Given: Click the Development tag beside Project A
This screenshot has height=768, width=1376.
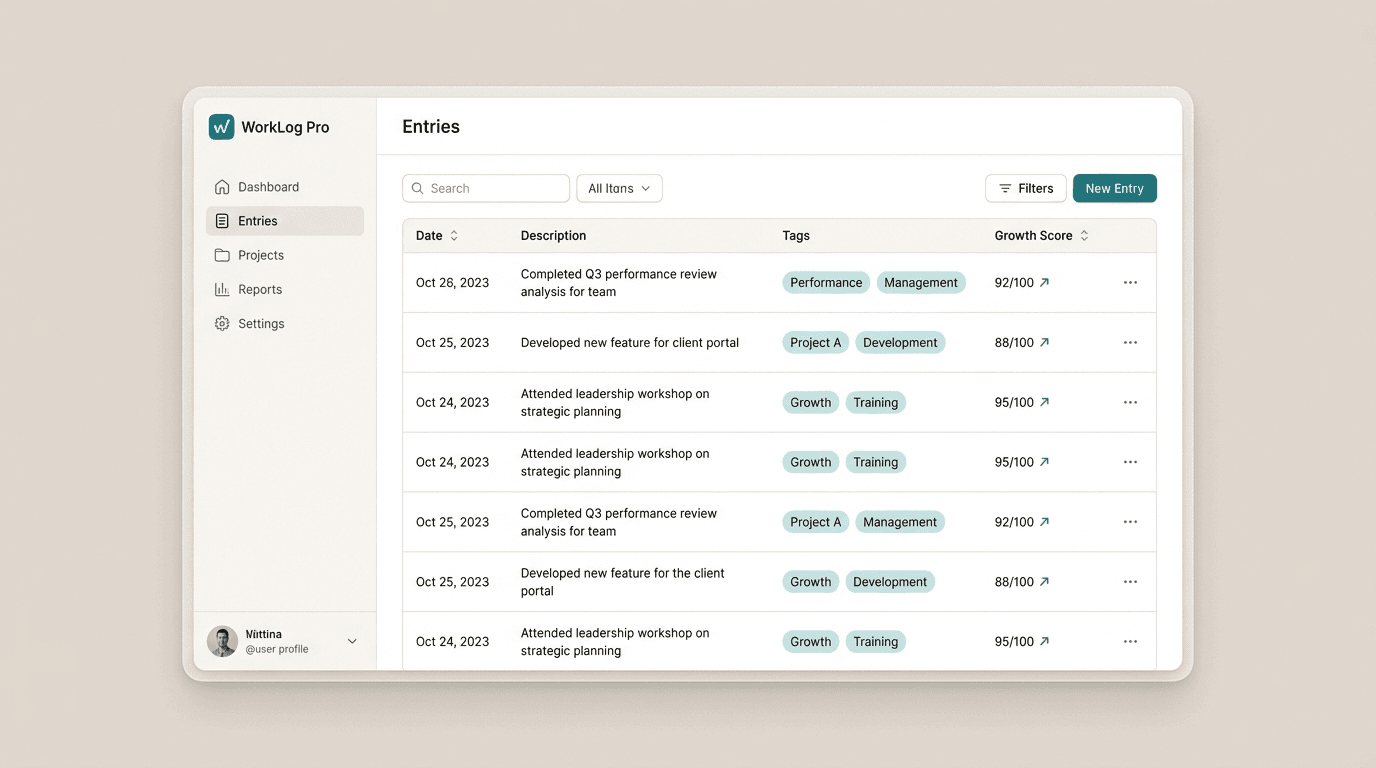Looking at the screenshot, I should 900,343.
